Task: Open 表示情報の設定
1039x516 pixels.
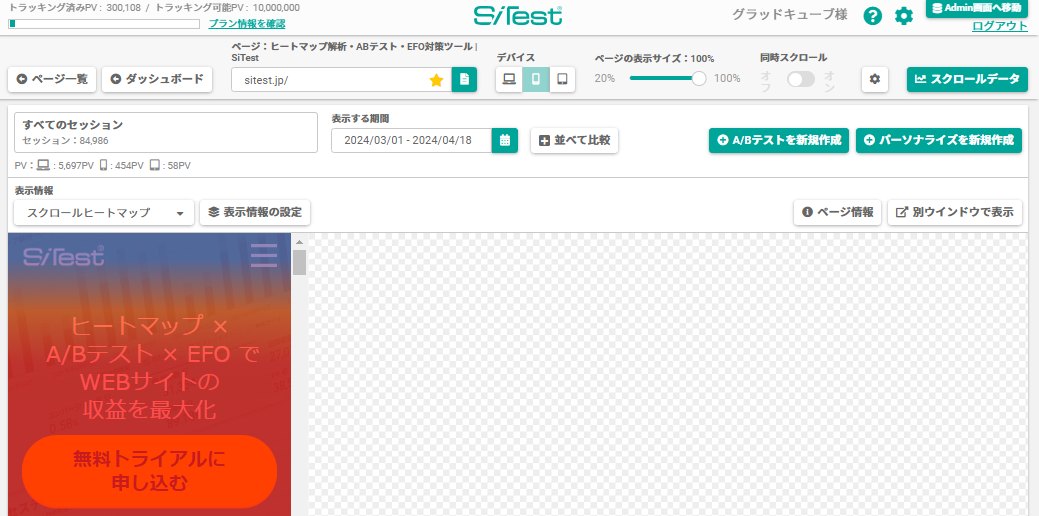Action: click(255, 213)
